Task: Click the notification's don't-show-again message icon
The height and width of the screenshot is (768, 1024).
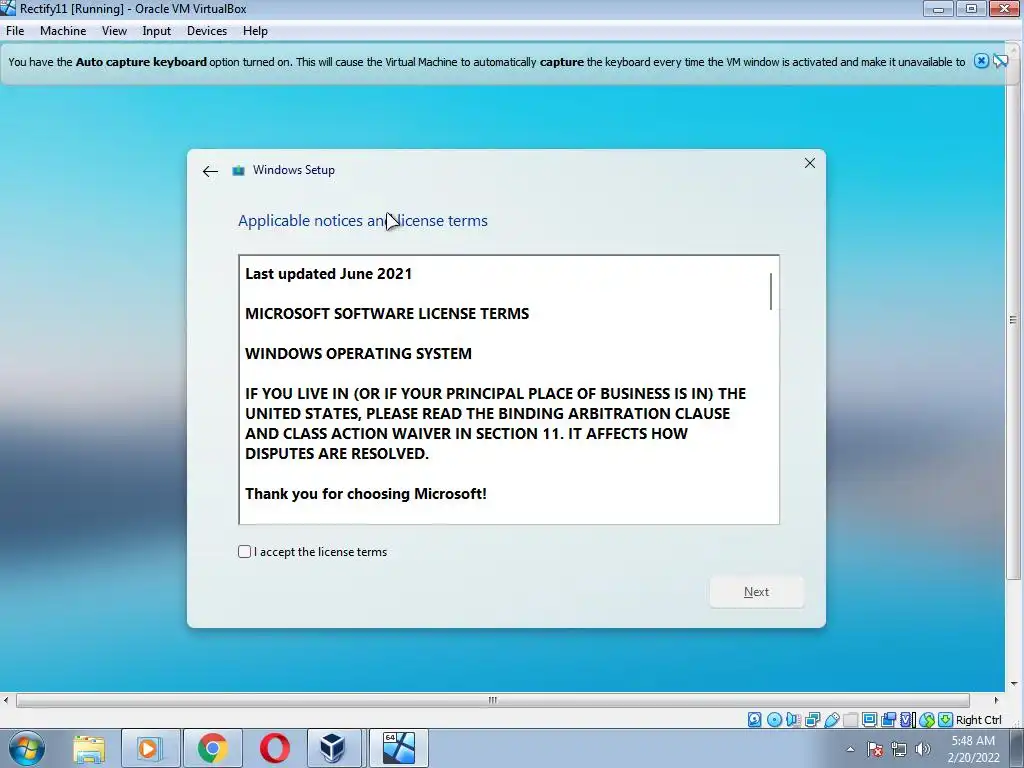Action: coord(1000,61)
